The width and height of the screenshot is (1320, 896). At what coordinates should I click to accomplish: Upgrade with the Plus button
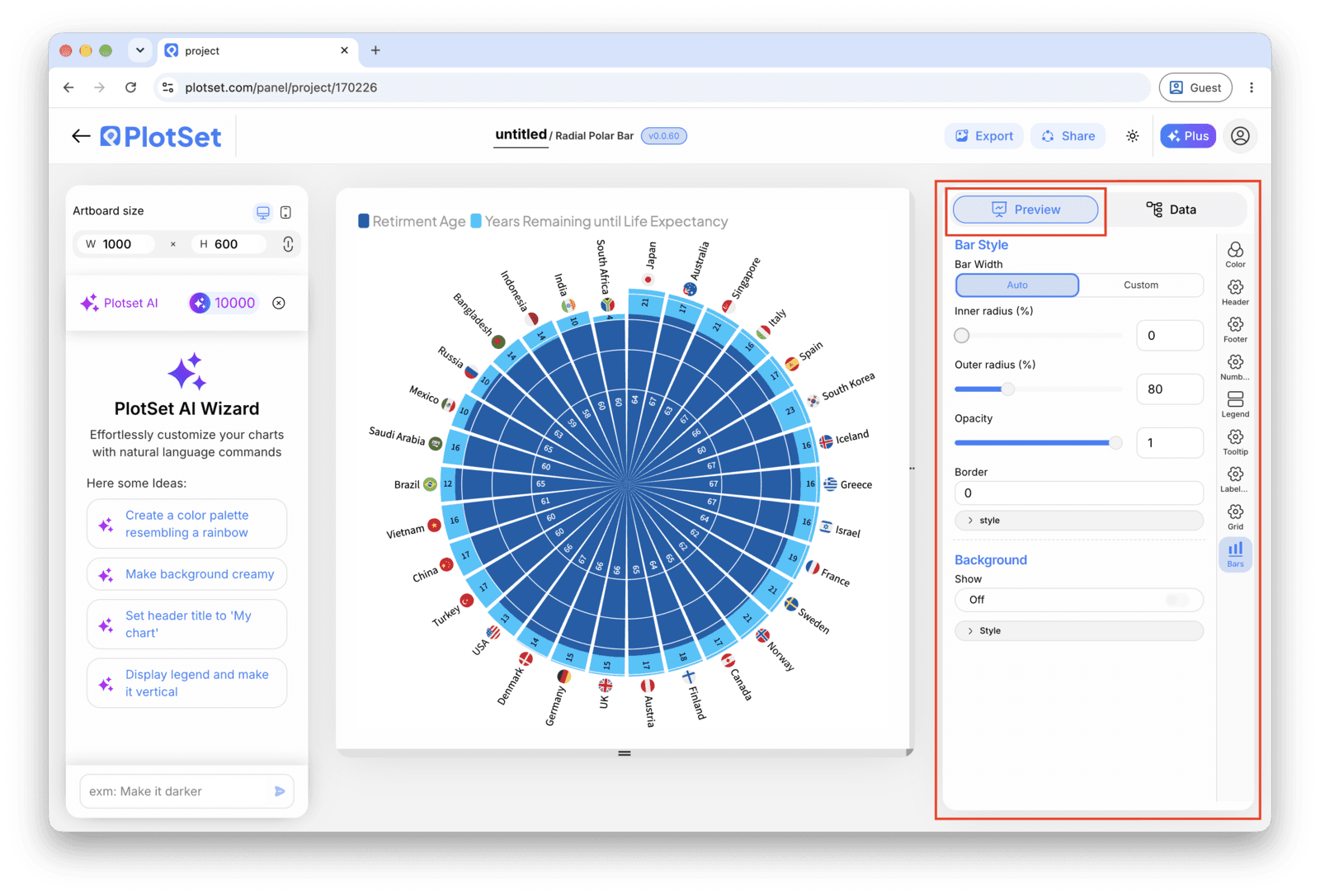point(1188,136)
